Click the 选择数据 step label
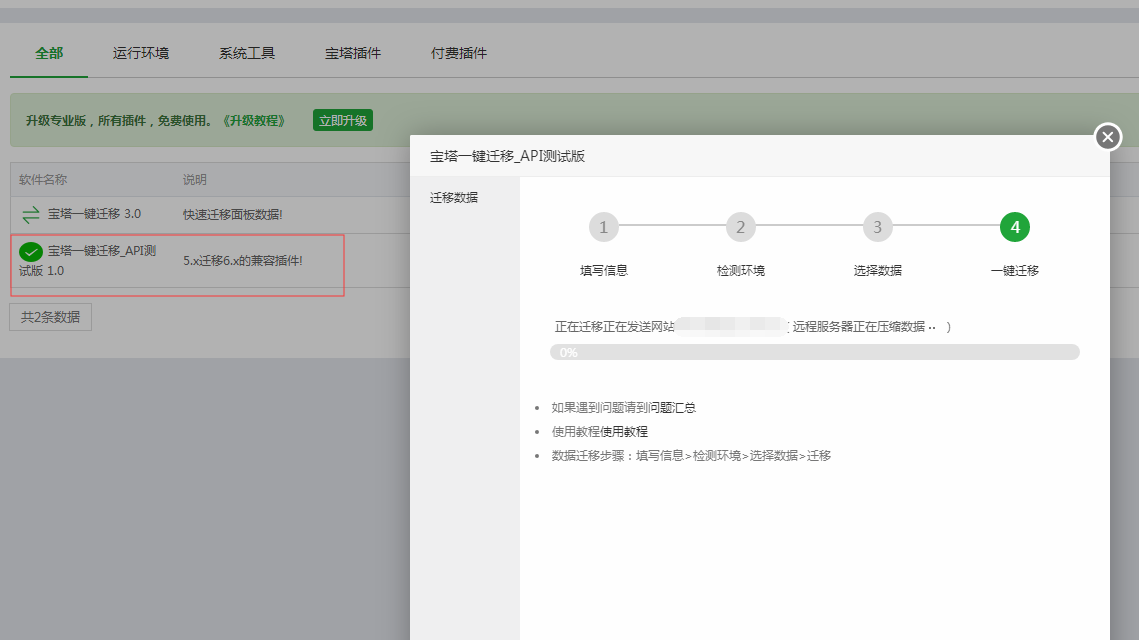 [877, 270]
